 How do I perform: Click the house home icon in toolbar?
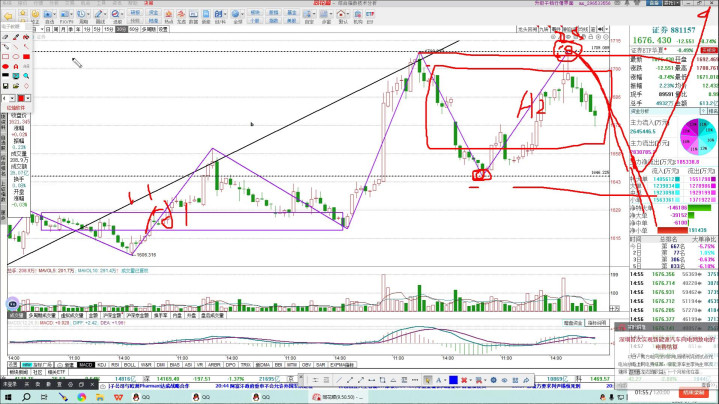(x=341, y=15)
